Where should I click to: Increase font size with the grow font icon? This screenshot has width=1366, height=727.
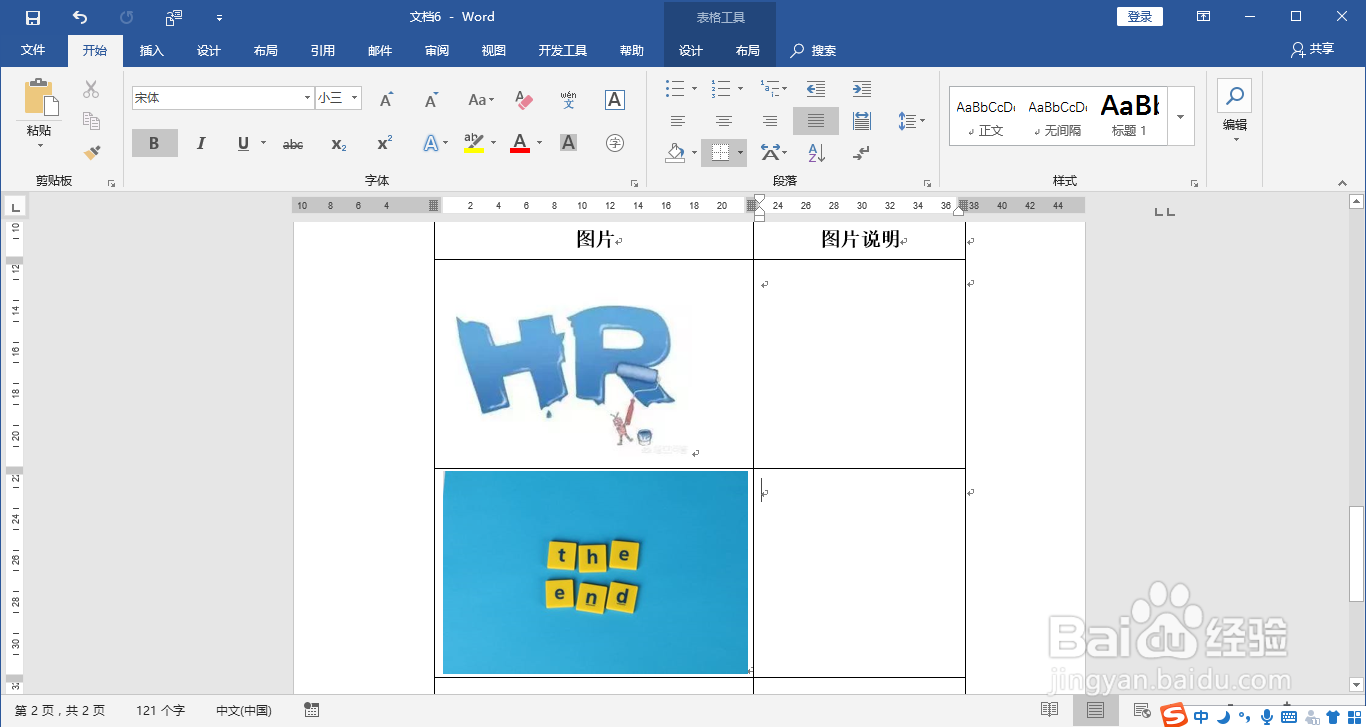pyautogui.click(x=387, y=99)
